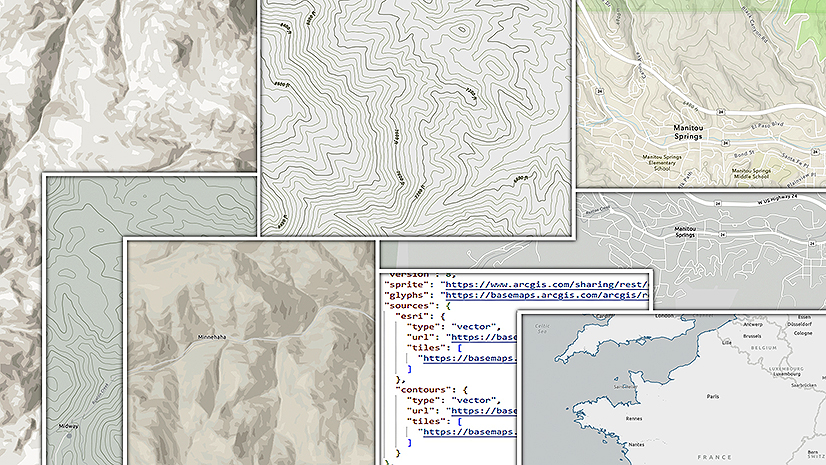
Task: Click the Bond St street label
Action: point(743,155)
